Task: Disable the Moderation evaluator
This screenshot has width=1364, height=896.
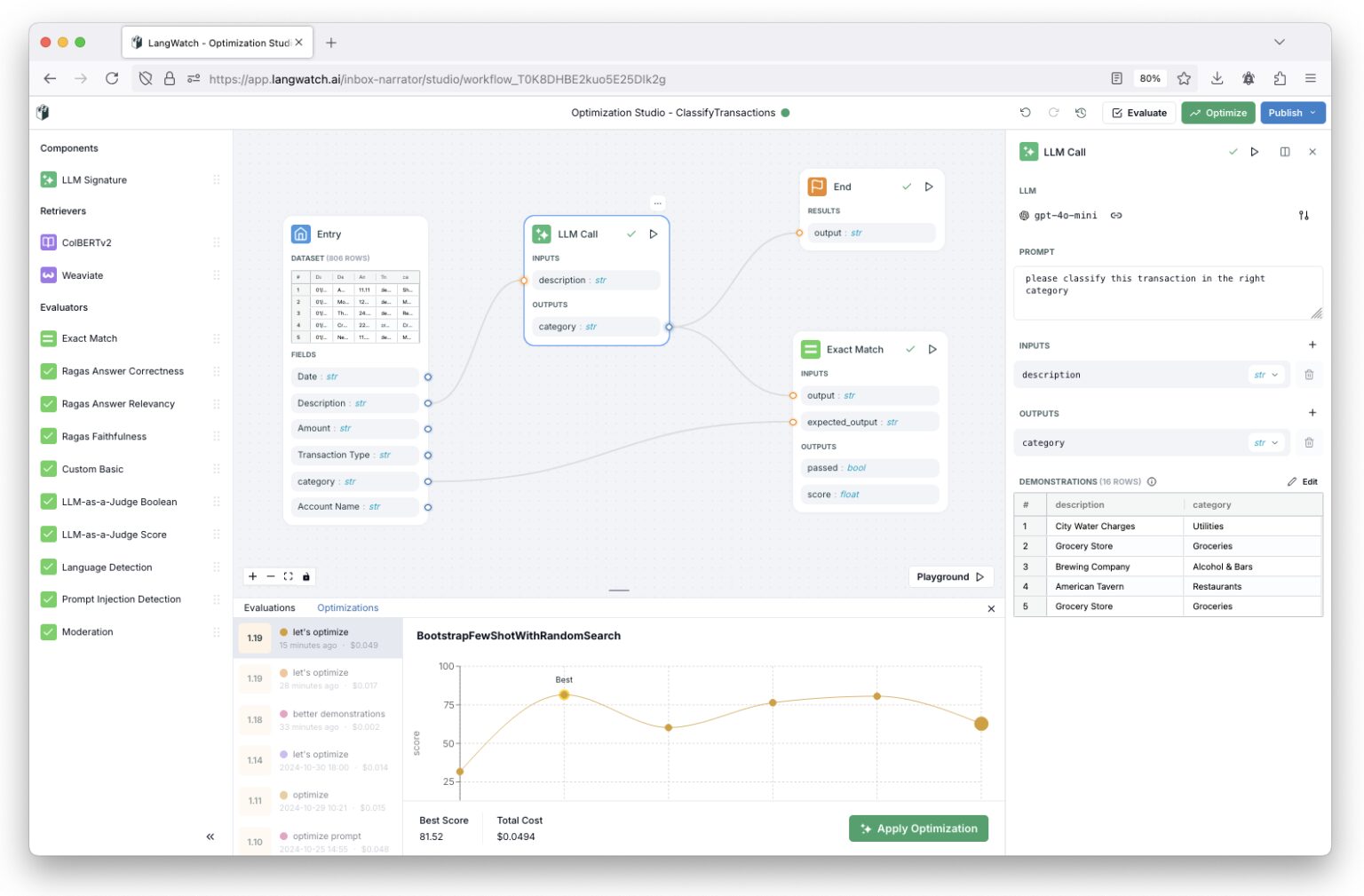Action: [48, 631]
